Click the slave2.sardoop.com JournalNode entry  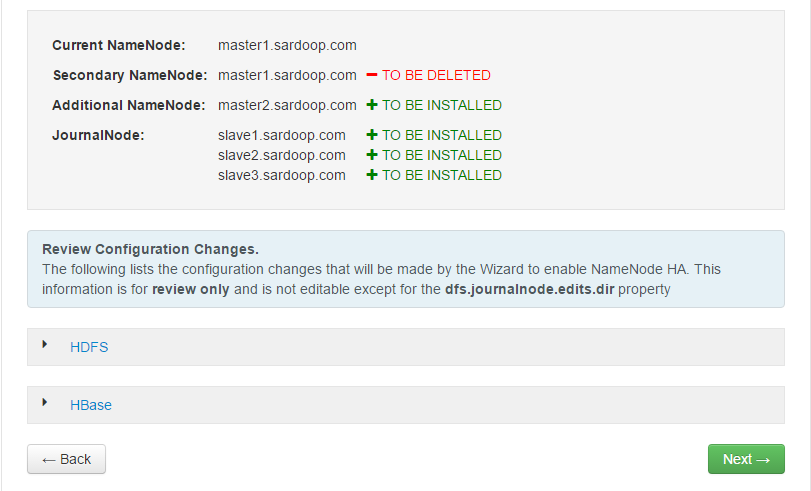pyautogui.click(x=282, y=155)
